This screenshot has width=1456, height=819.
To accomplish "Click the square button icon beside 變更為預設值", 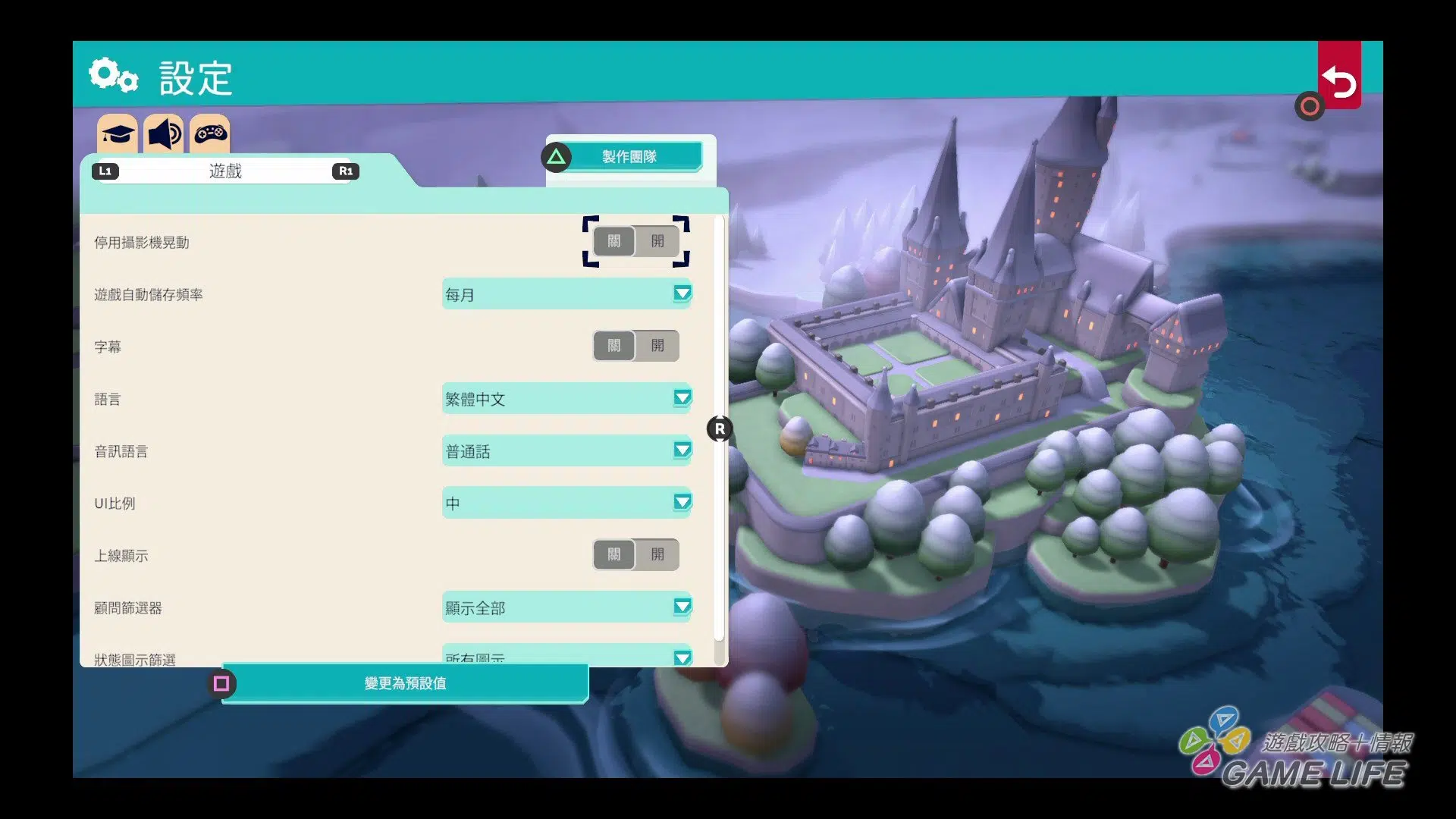I will point(221,683).
